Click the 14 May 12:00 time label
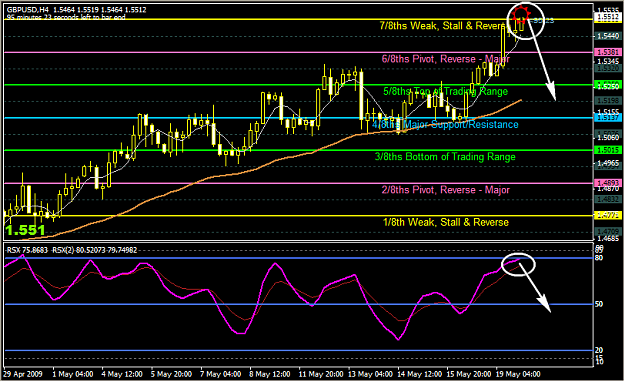The width and height of the screenshot is (625, 382). tap(420, 374)
